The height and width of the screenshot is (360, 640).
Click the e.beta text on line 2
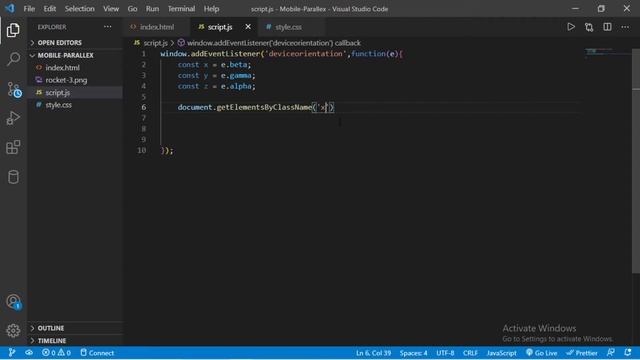click(234, 64)
